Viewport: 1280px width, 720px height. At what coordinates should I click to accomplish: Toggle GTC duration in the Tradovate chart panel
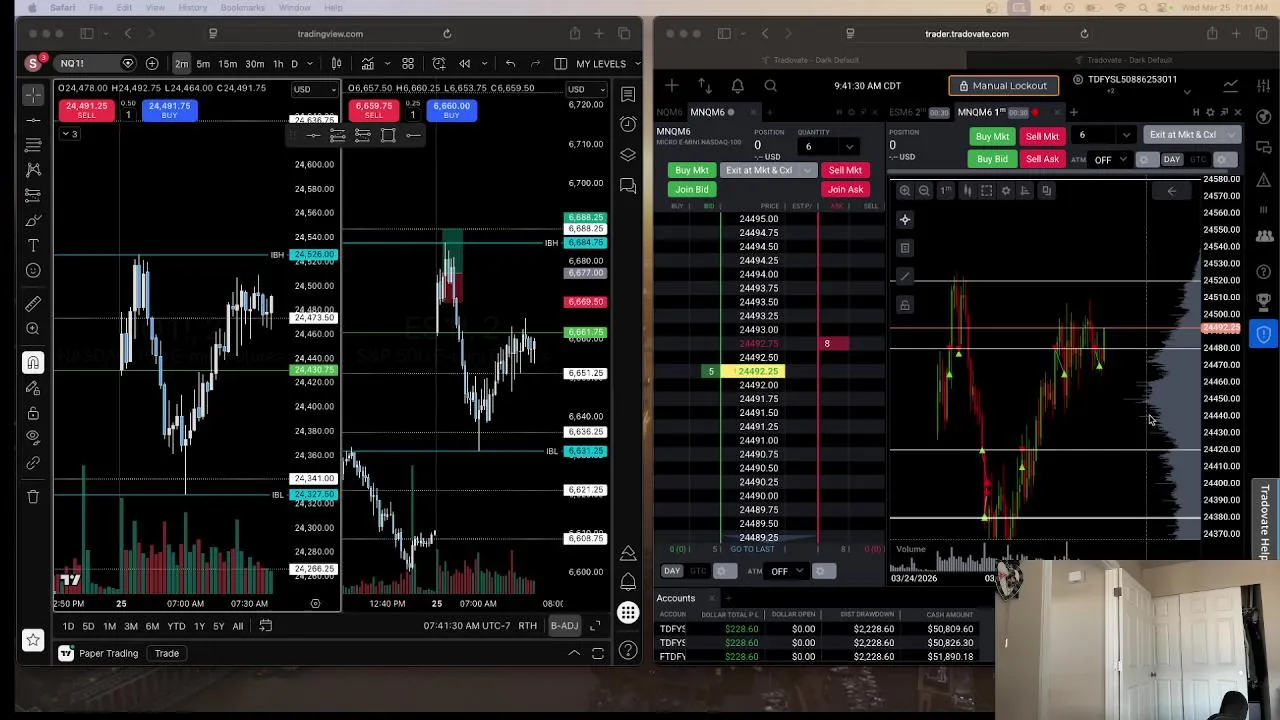pos(1197,160)
